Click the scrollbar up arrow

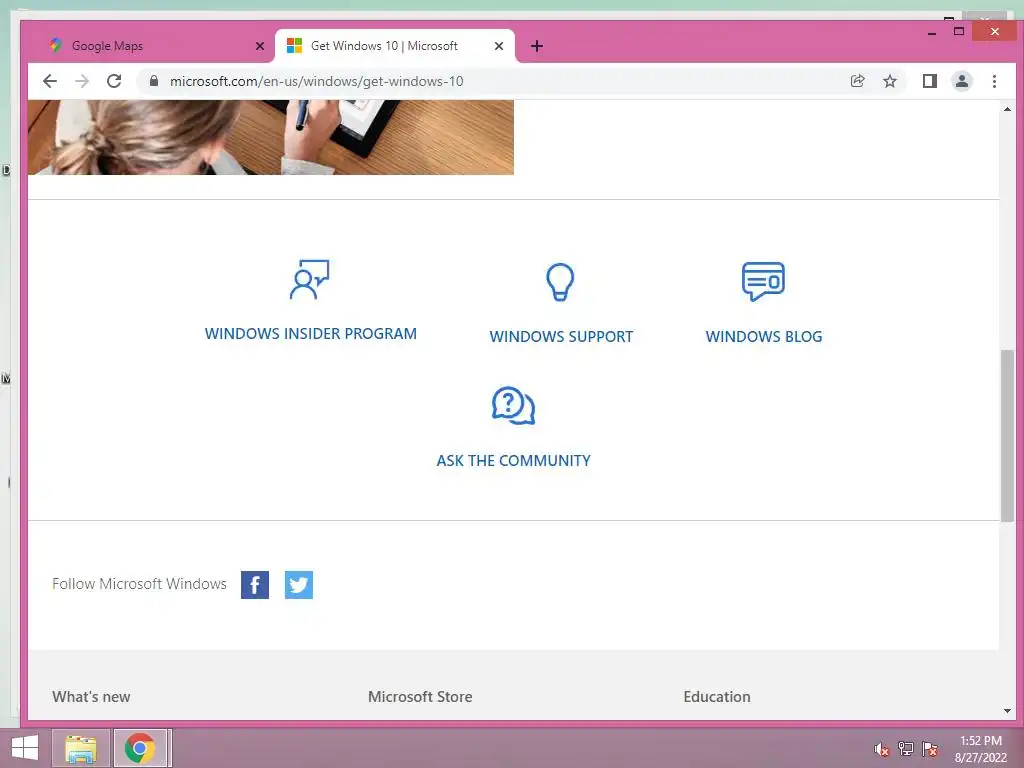click(1007, 108)
